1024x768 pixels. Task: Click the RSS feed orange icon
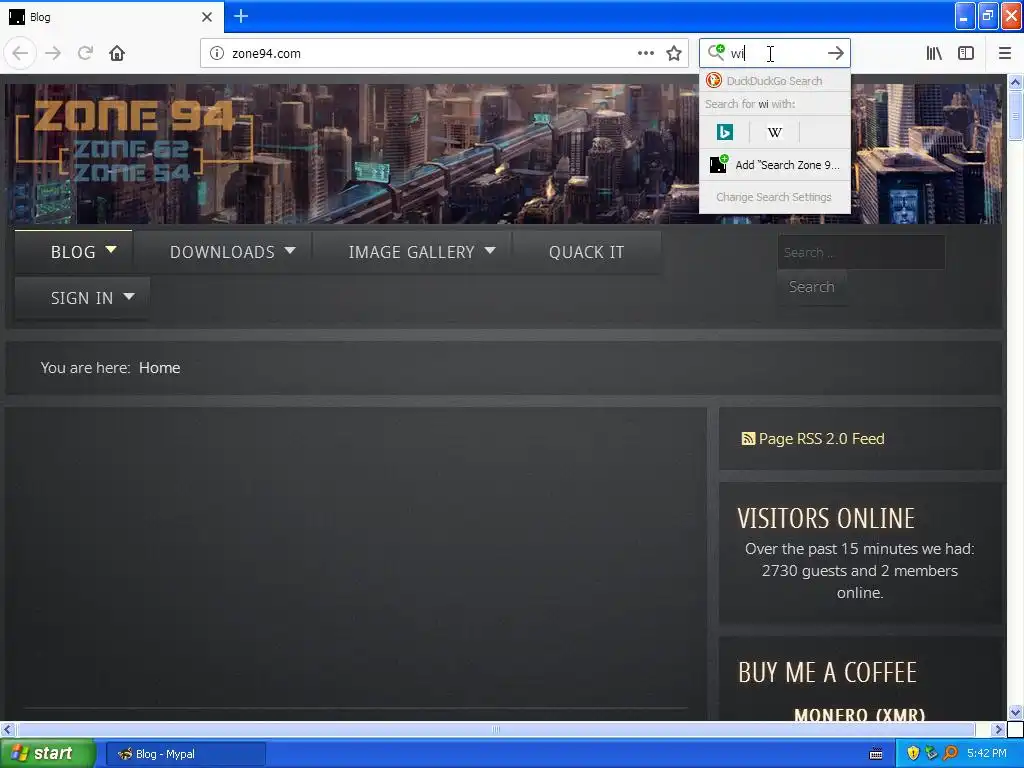[748, 439]
